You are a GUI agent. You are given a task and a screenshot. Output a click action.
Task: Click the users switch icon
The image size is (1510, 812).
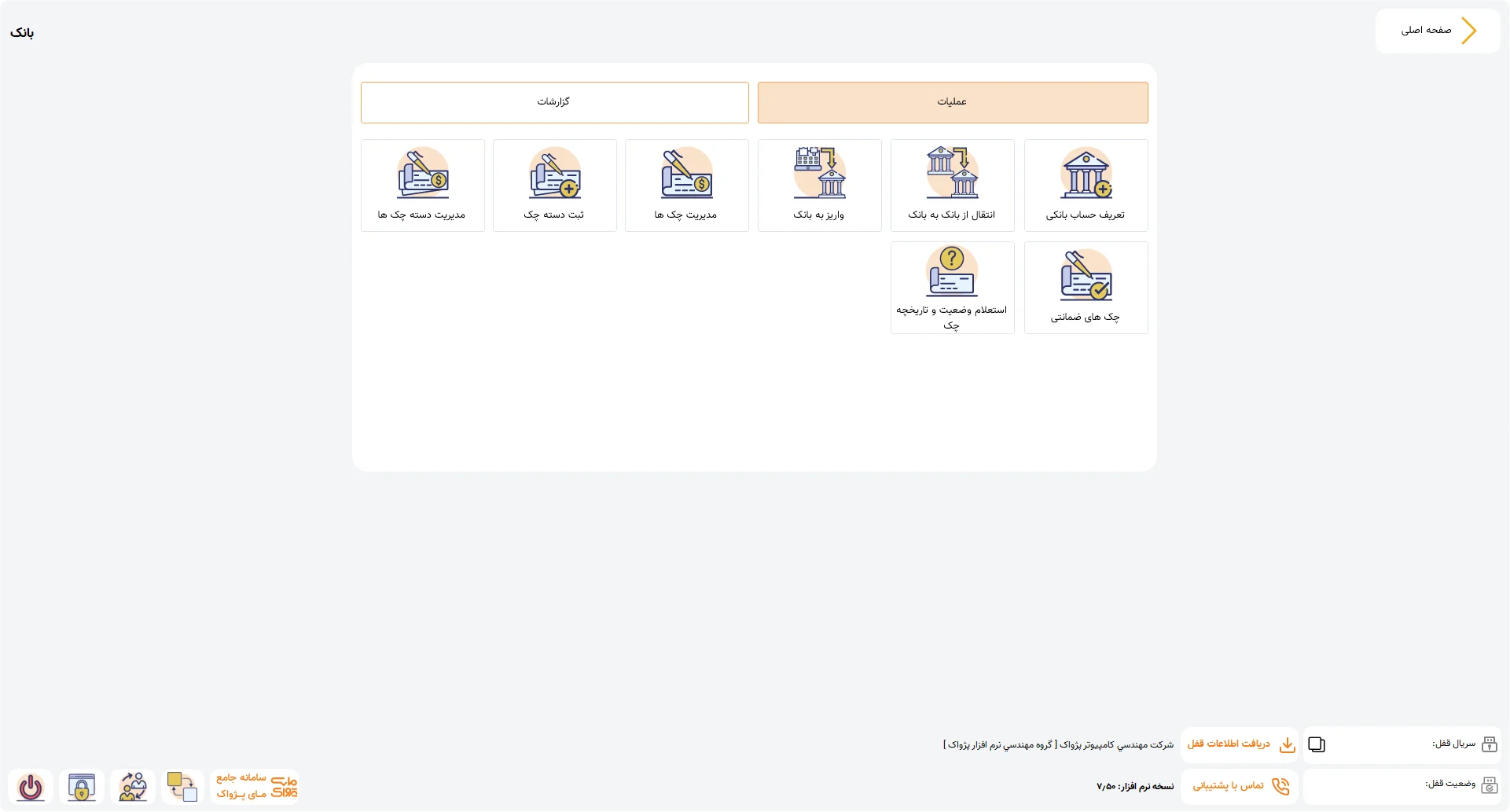(133, 787)
